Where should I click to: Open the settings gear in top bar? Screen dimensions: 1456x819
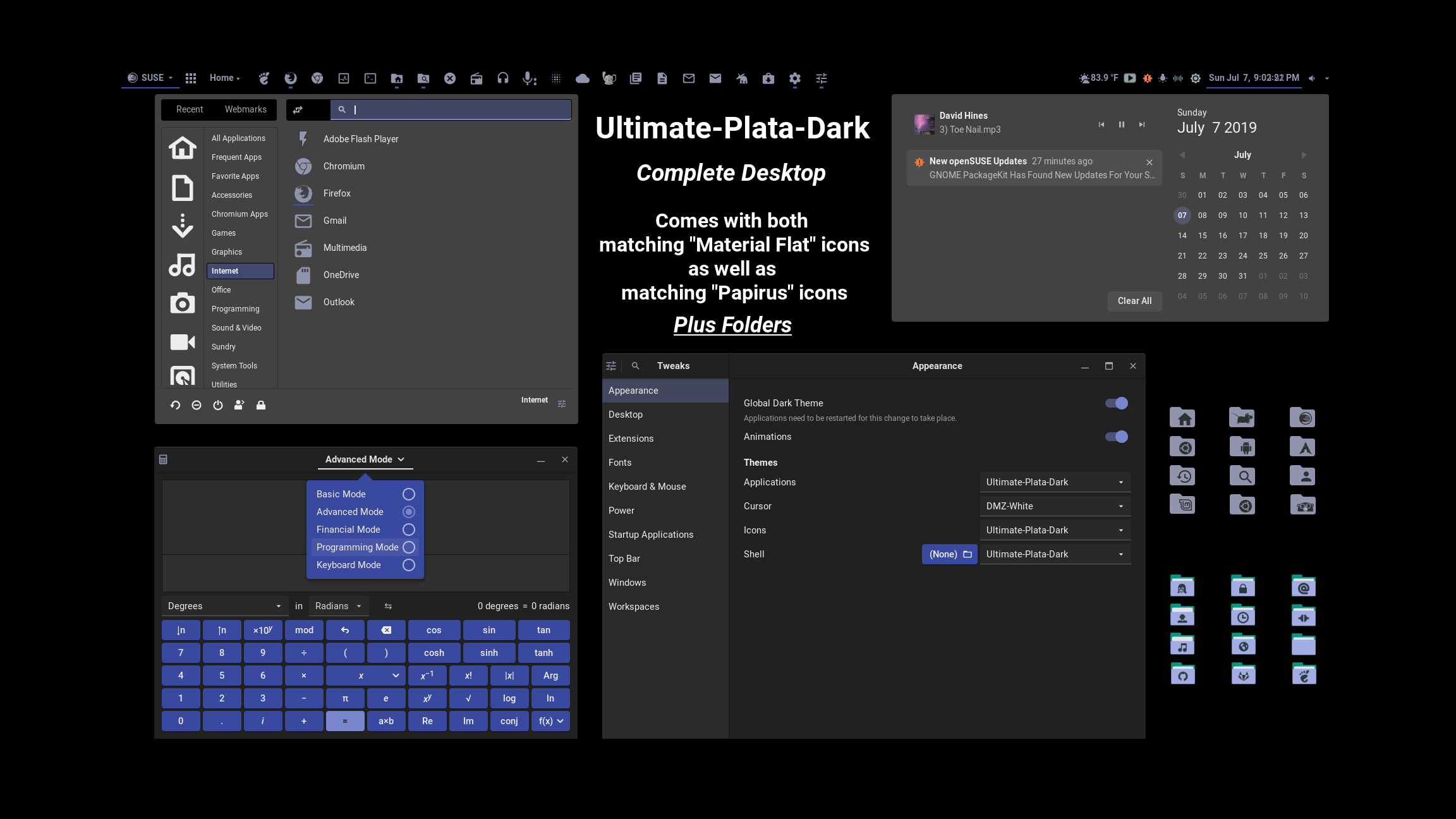pos(795,78)
